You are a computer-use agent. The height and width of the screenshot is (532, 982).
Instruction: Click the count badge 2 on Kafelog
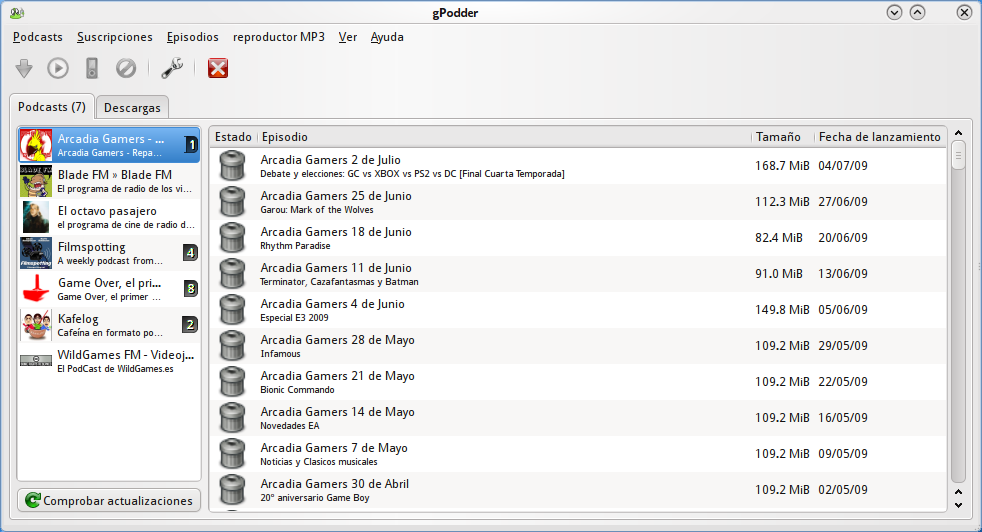click(x=190, y=325)
